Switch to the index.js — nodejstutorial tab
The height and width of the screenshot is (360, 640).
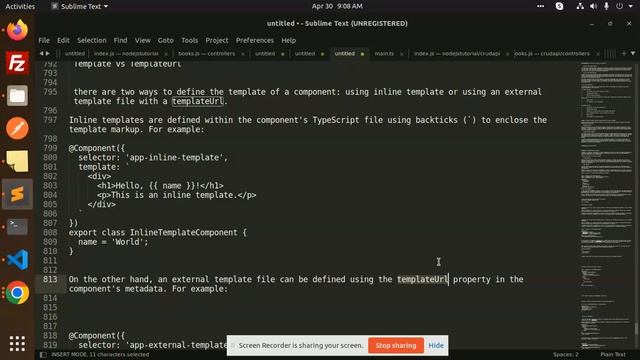pos(126,53)
